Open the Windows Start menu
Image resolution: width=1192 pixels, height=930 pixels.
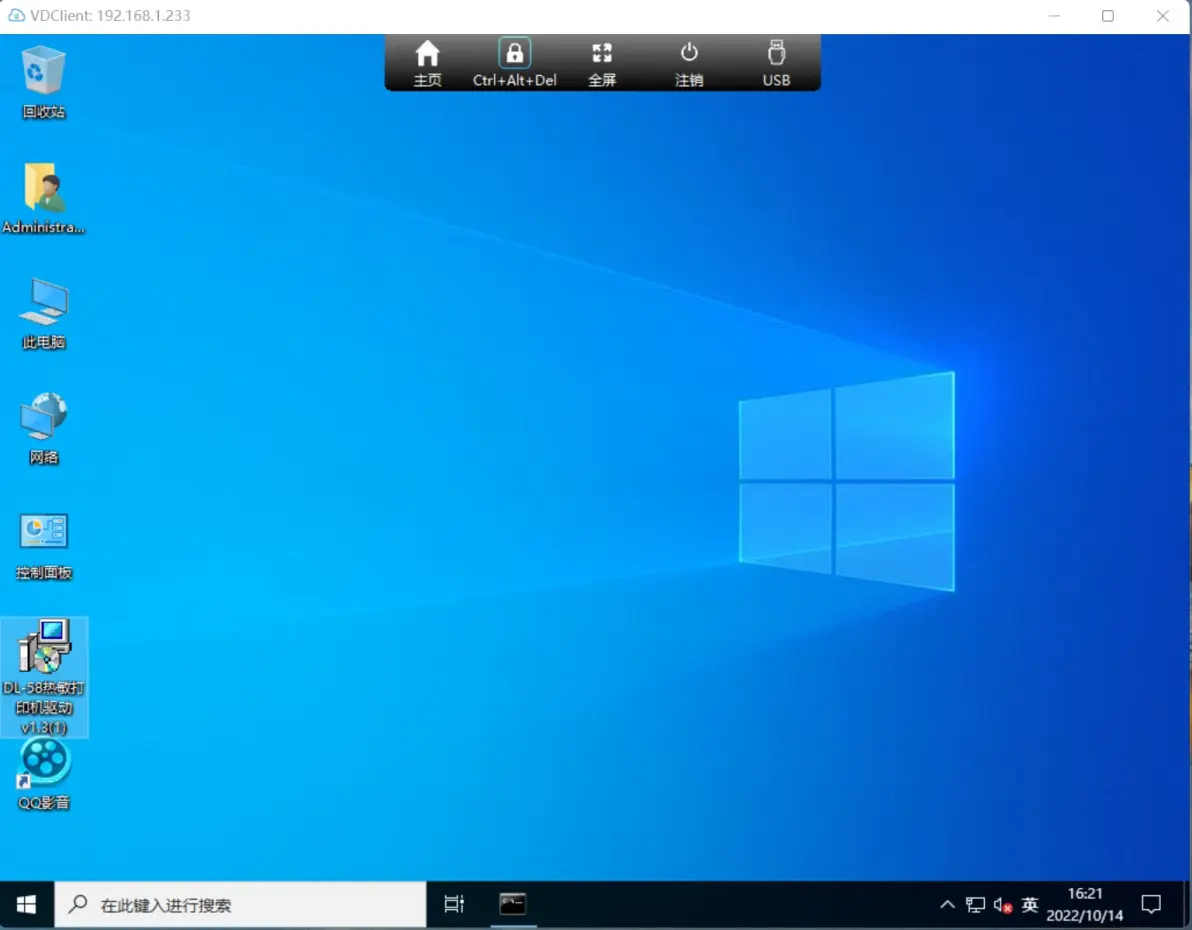coord(27,905)
